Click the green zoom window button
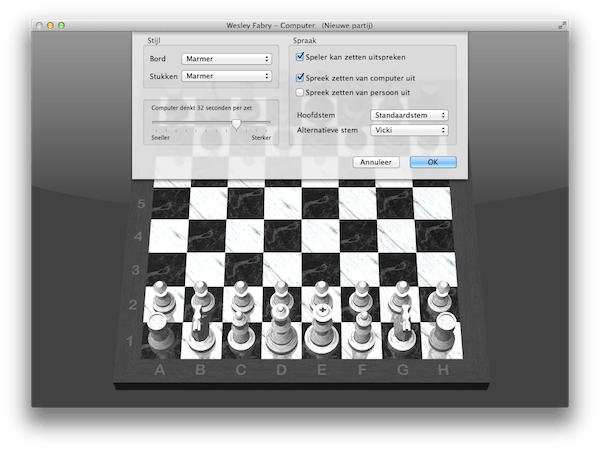Viewport: 600px width, 451px height. (61, 26)
